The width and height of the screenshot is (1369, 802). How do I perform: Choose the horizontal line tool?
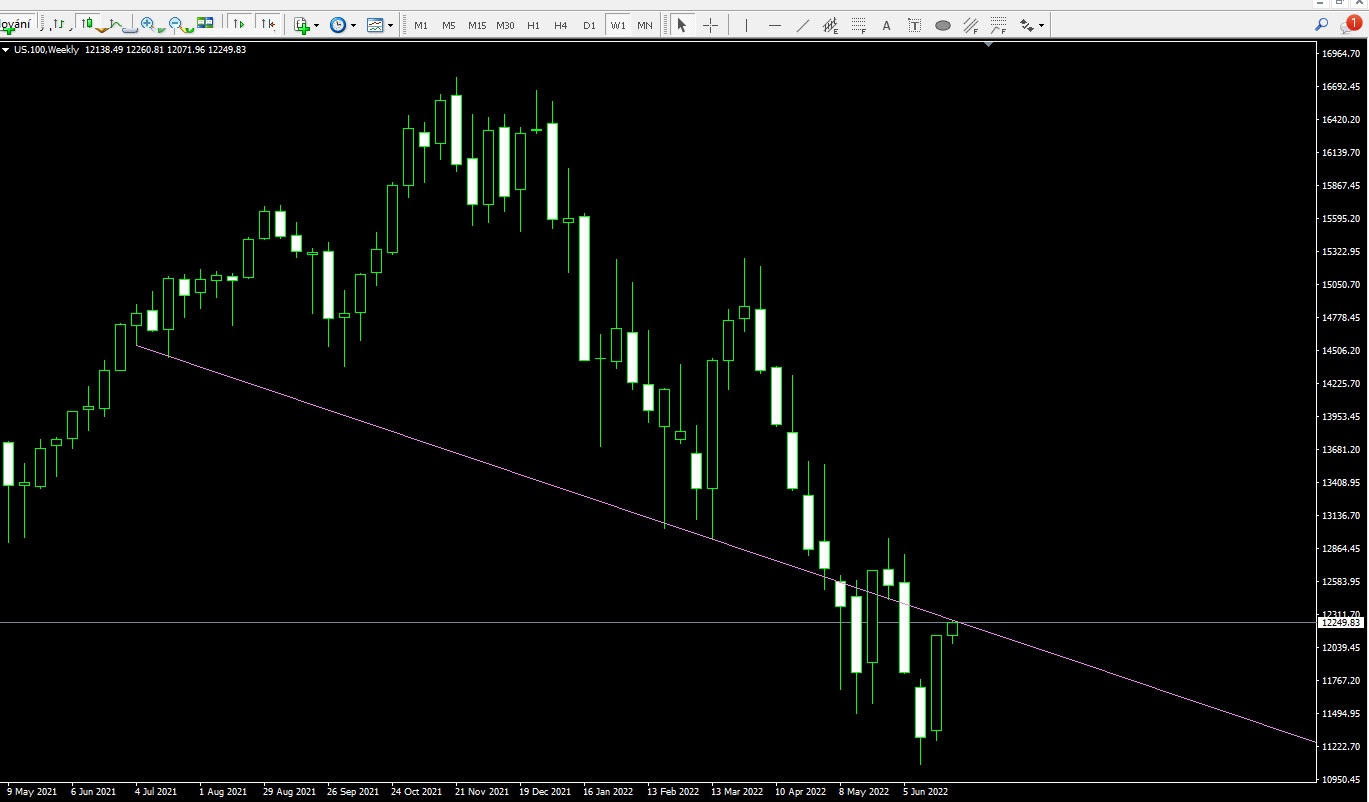[x=774, y=25]
